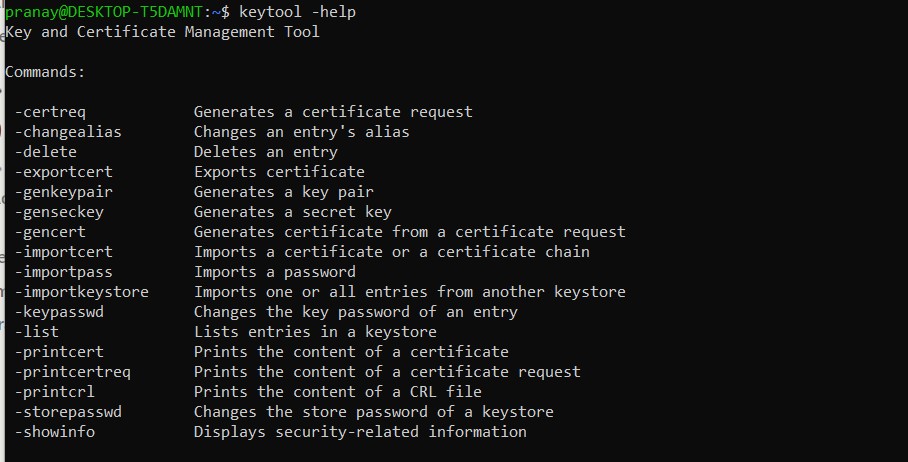Click the 'Commands:' label

coord(45,72)
